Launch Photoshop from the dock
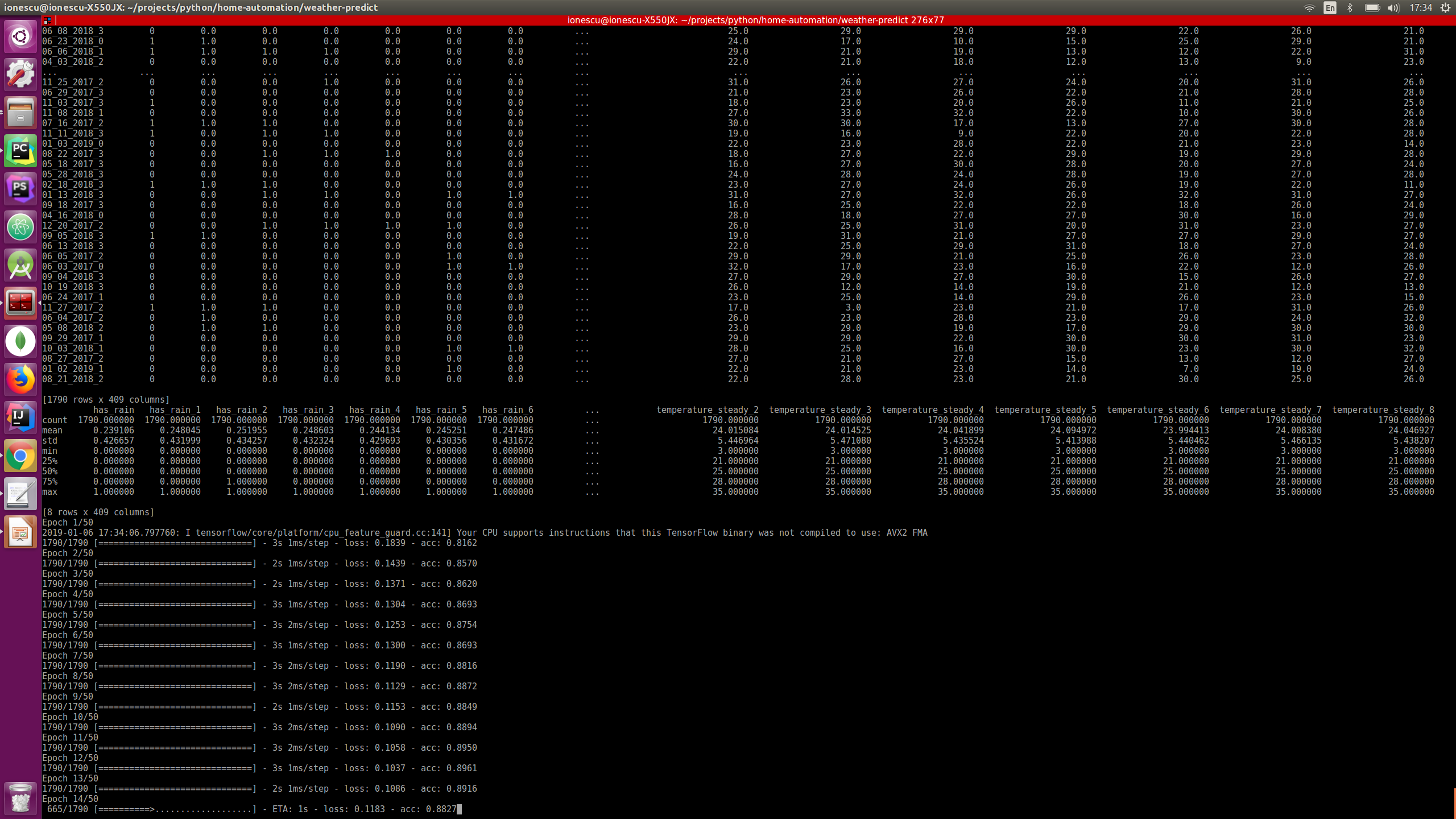 [20, 188]
